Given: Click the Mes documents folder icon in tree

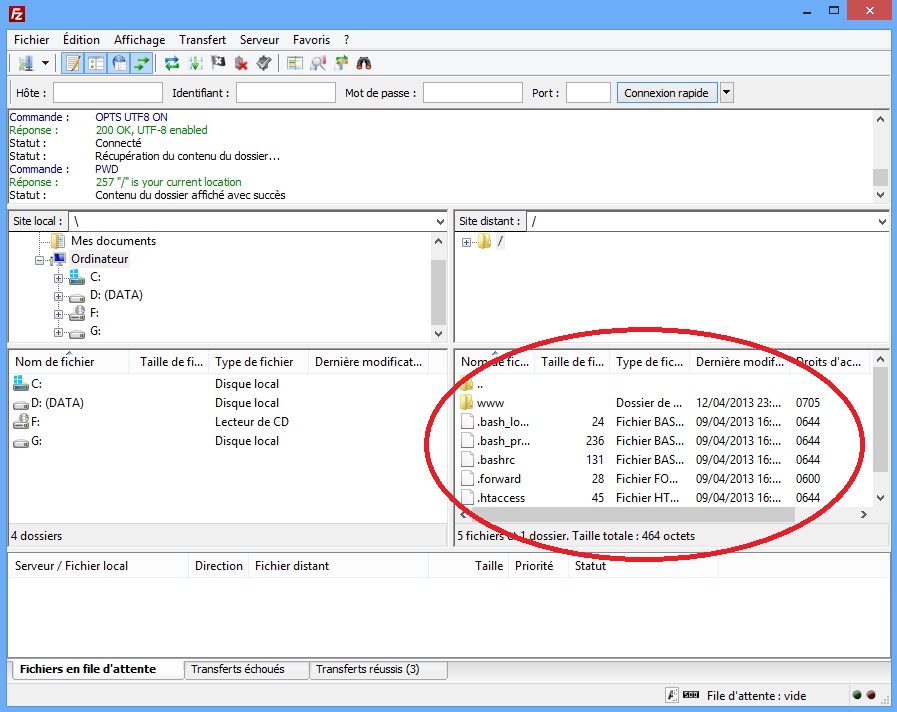Looking at the screenshot, I should click(58, 241).
